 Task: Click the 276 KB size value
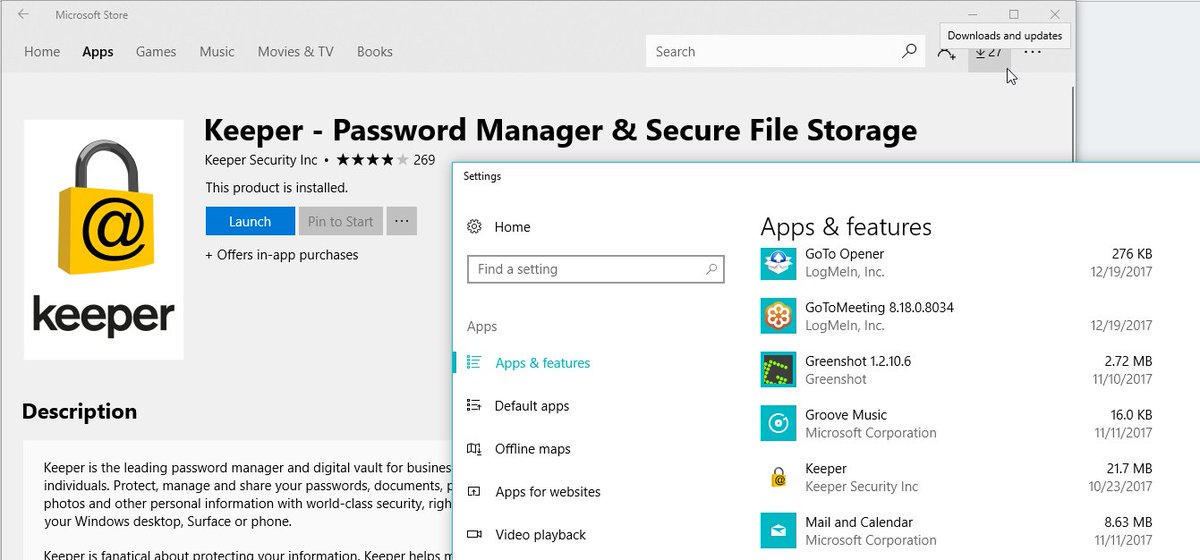point(1132,254)
